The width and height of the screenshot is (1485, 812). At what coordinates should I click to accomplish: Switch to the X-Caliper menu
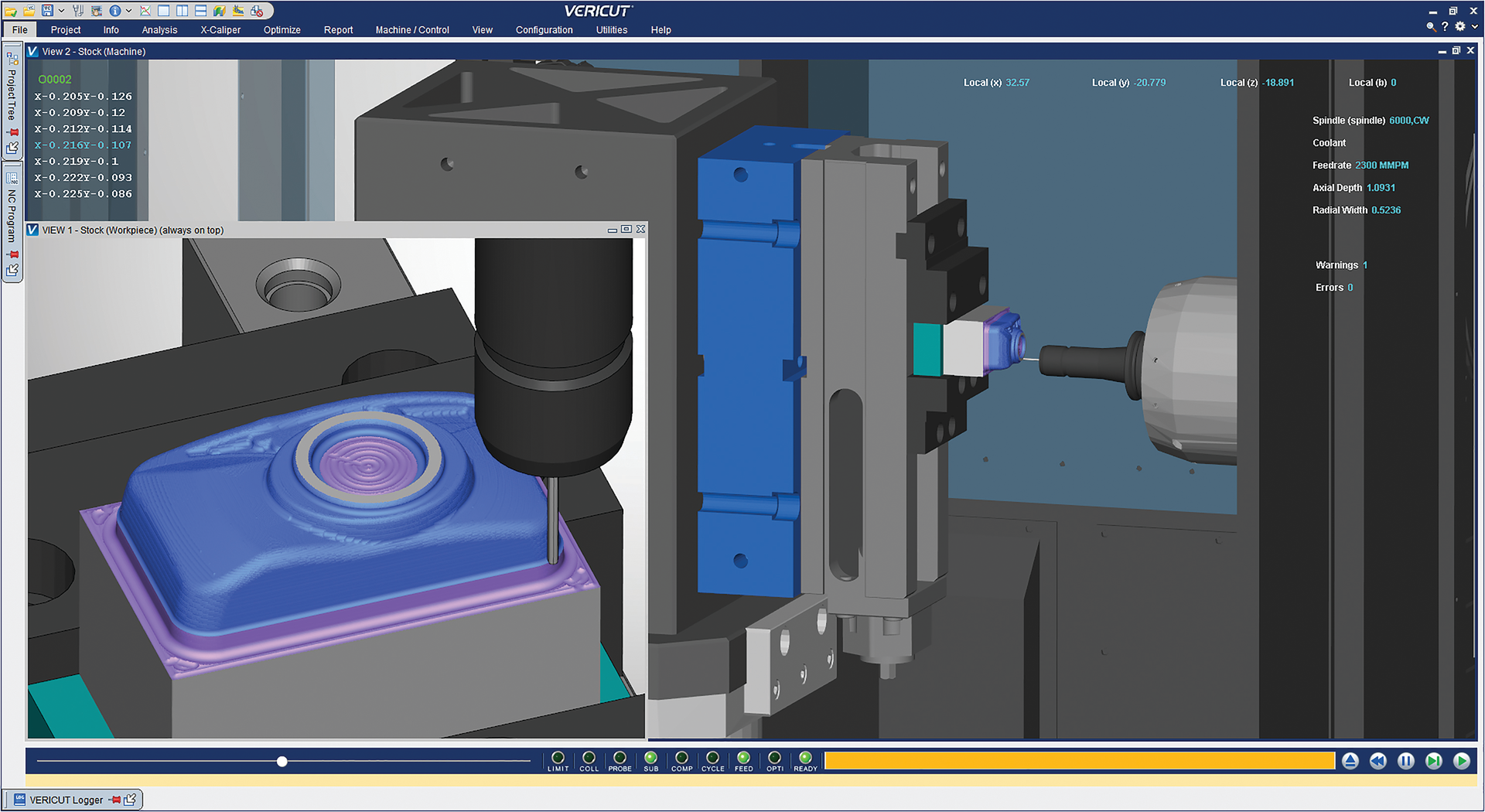pos(220,30)
